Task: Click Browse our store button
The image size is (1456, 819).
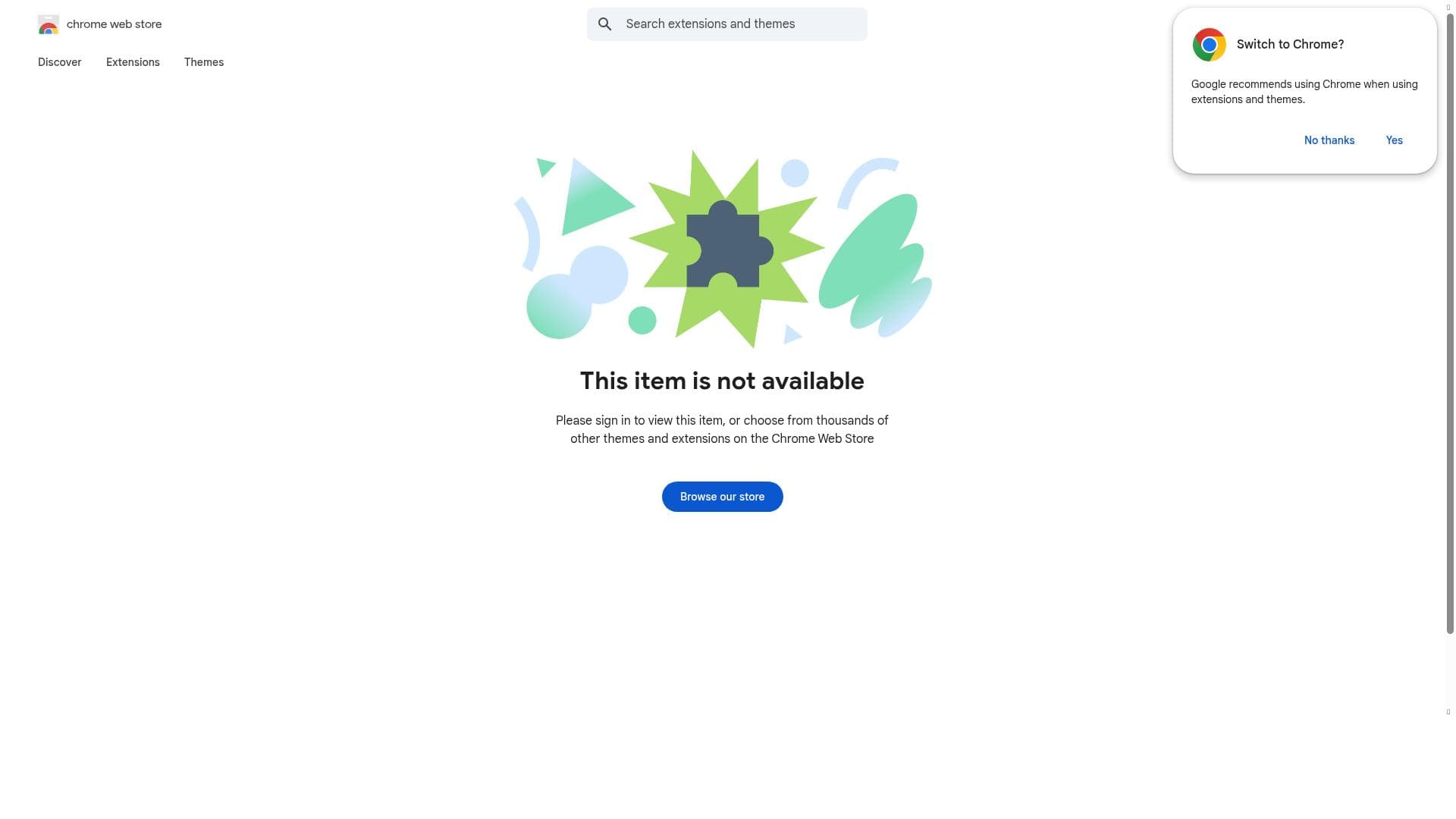Action: [722, 497]
